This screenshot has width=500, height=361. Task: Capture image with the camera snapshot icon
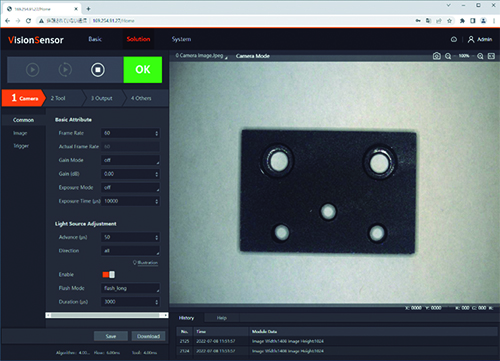pyautogui.click(x=436, y=56)
